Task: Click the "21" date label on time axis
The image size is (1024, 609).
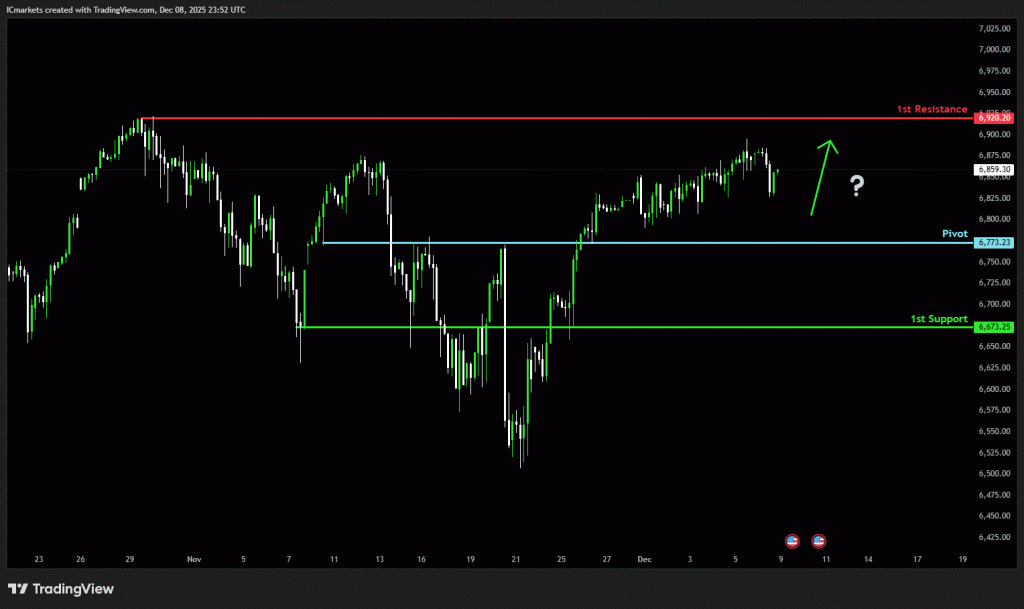Action: [514, 561]
